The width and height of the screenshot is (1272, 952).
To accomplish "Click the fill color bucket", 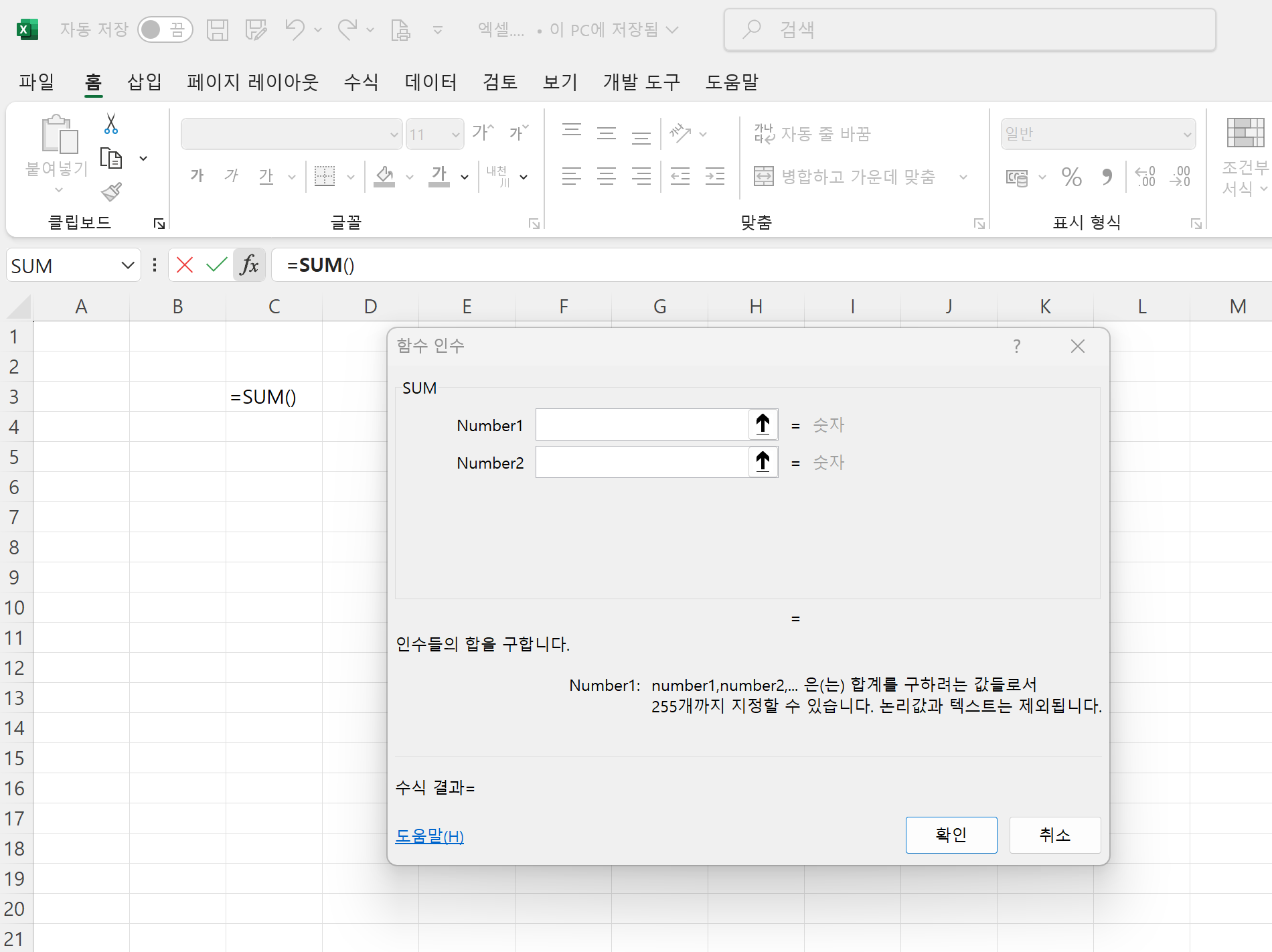I will [384, 176].
